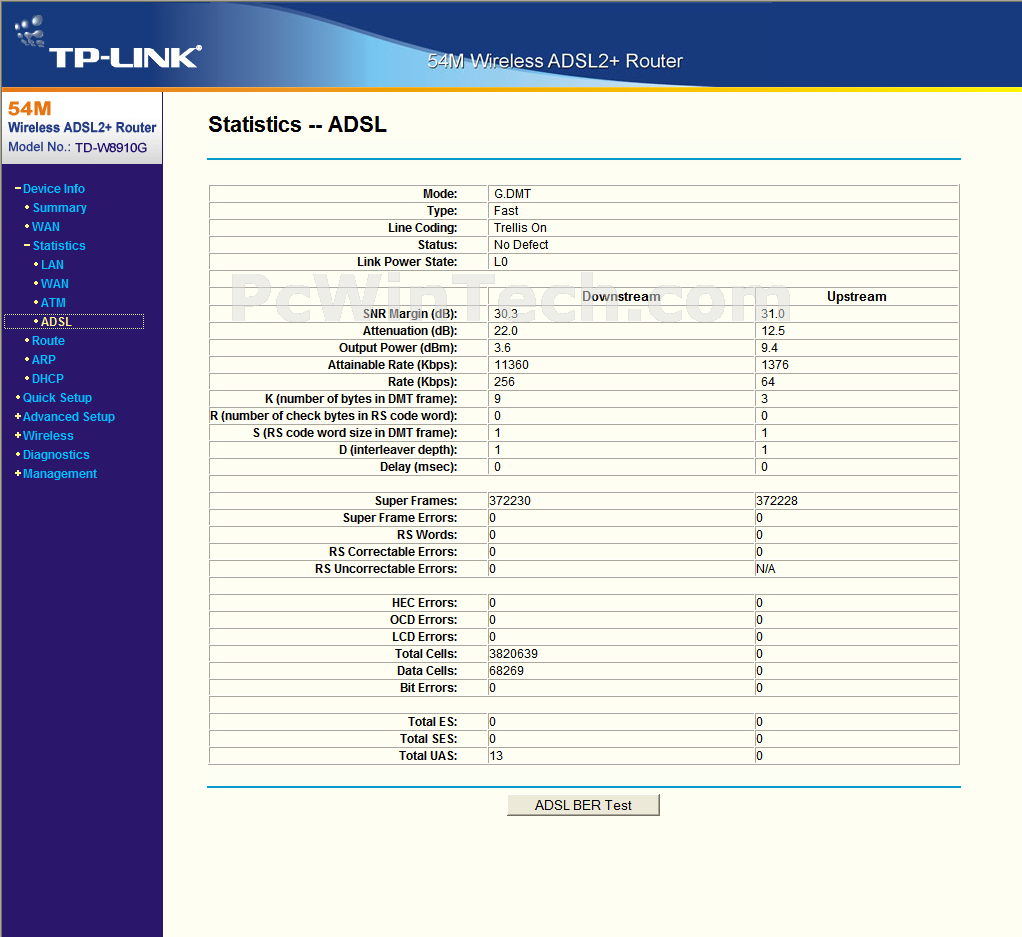Viewport: 1022px width, 937px height.
Task: Open the ARP table link
Action: point(44,360)
